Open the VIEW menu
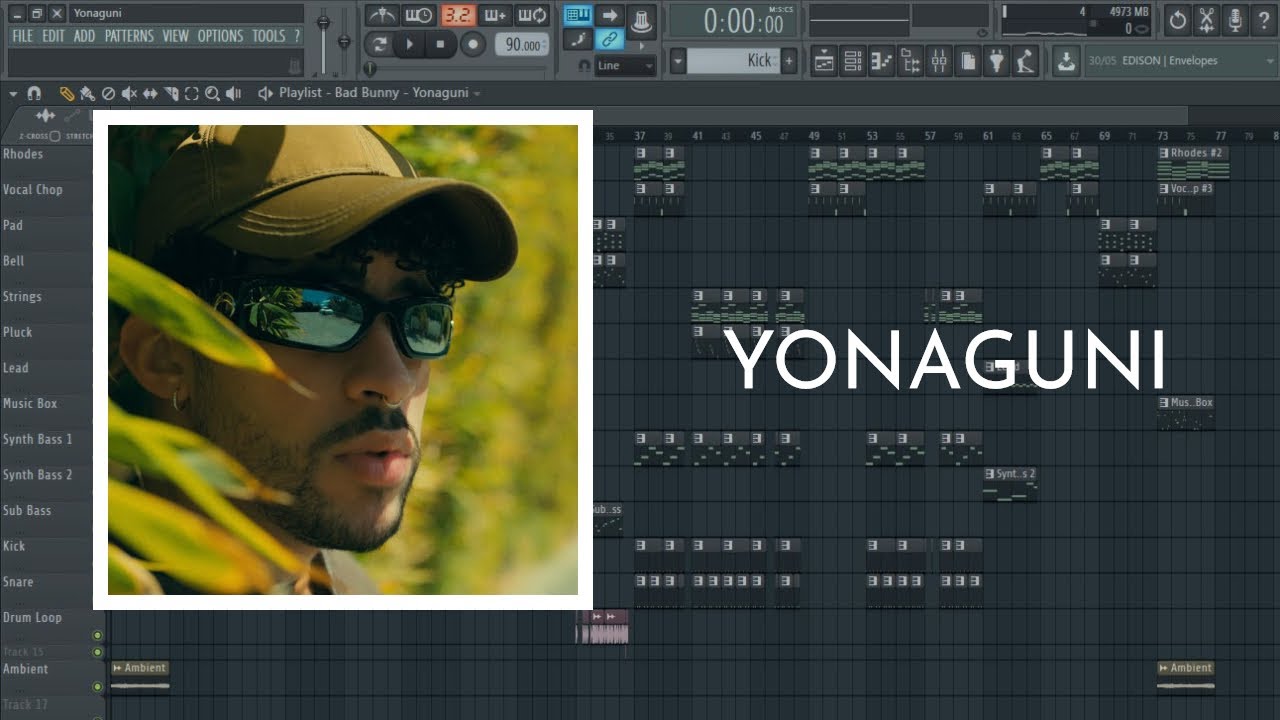This screenshot has width=1280, height=720. tap(175, 36)
